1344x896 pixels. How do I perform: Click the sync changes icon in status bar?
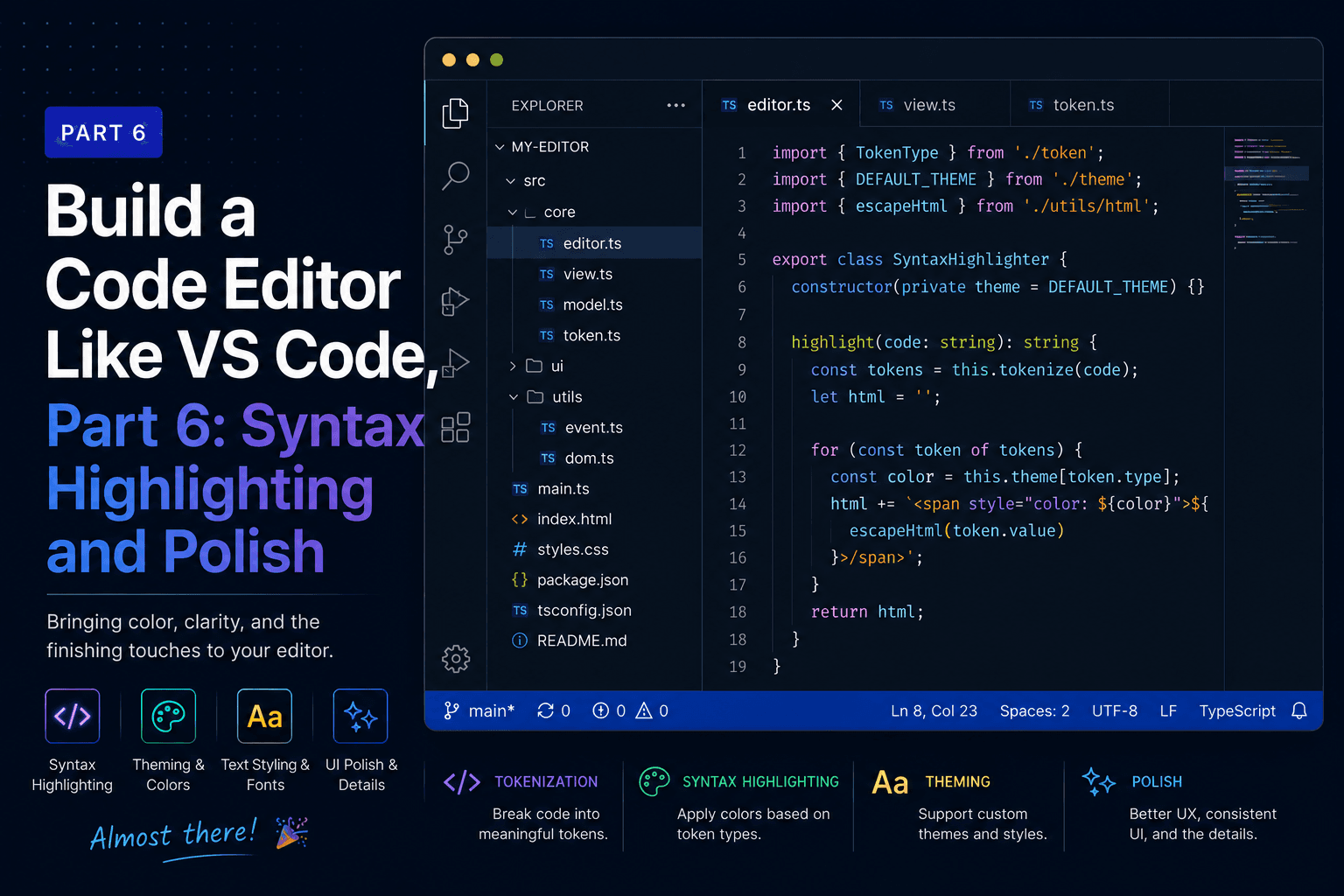pyautogui.click(x=545, y=710)
